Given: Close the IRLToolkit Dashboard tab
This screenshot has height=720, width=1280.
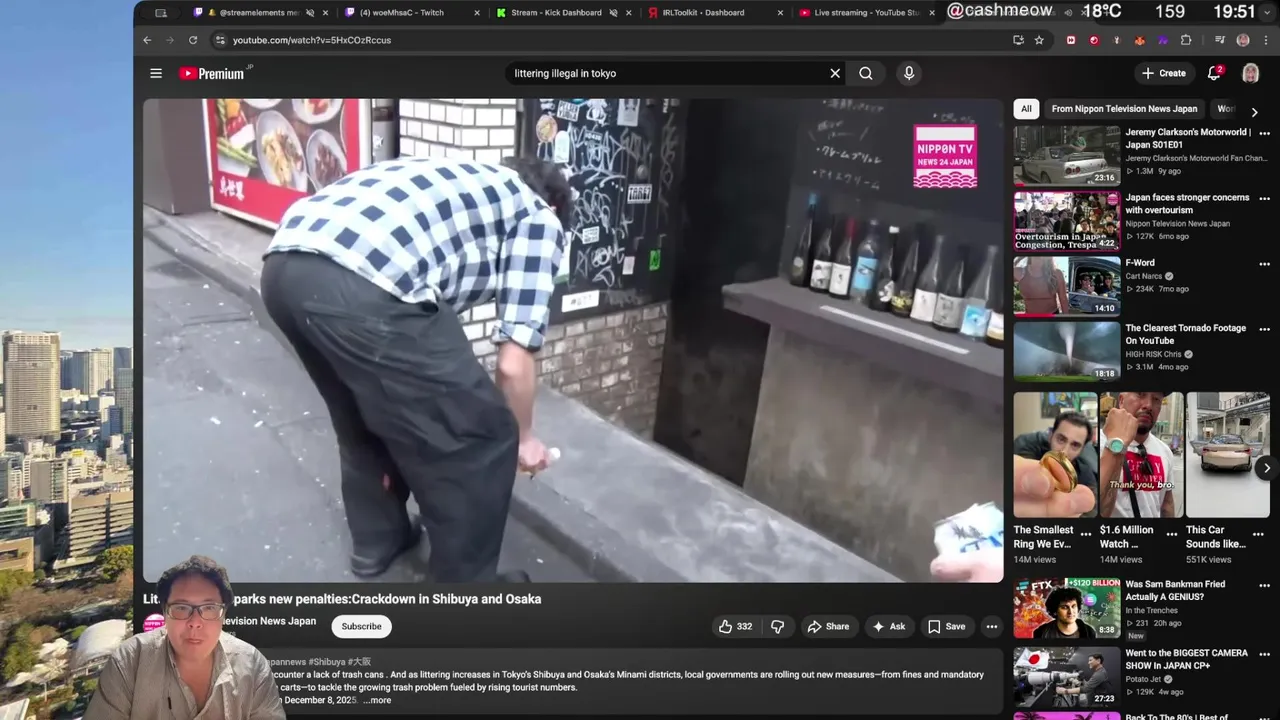Looking at the screenshot, I should click(x=779, y=13).
